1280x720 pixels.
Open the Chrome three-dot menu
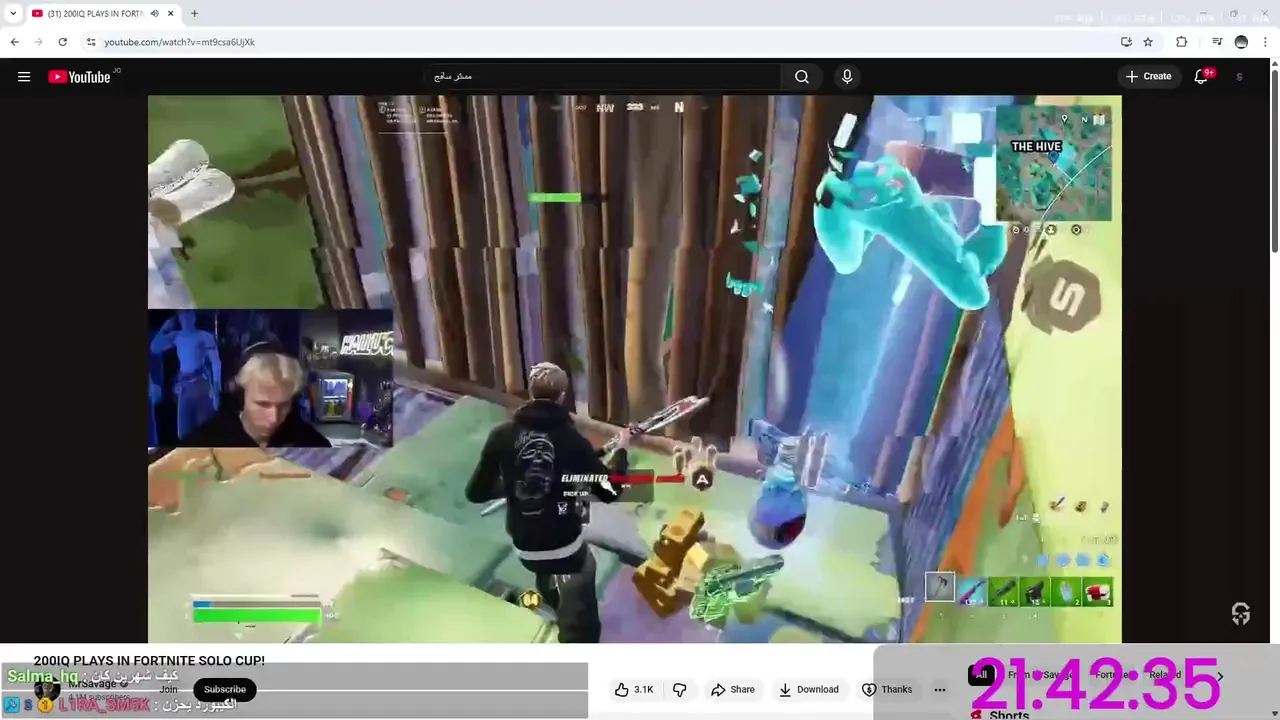tap(1266, 42)
